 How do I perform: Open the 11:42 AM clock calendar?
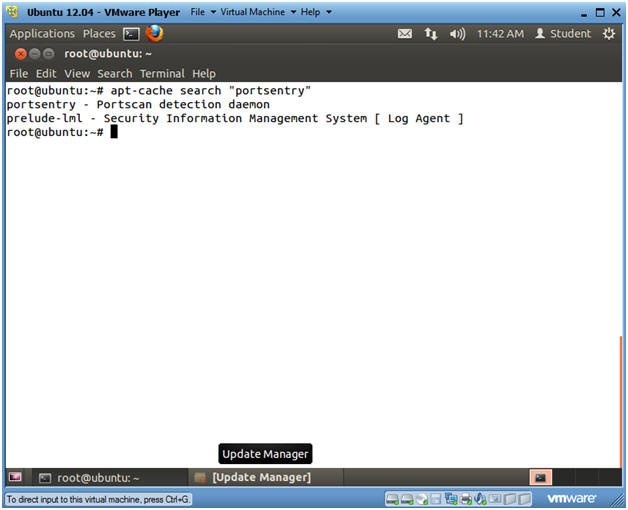click(x=500, y=34)
